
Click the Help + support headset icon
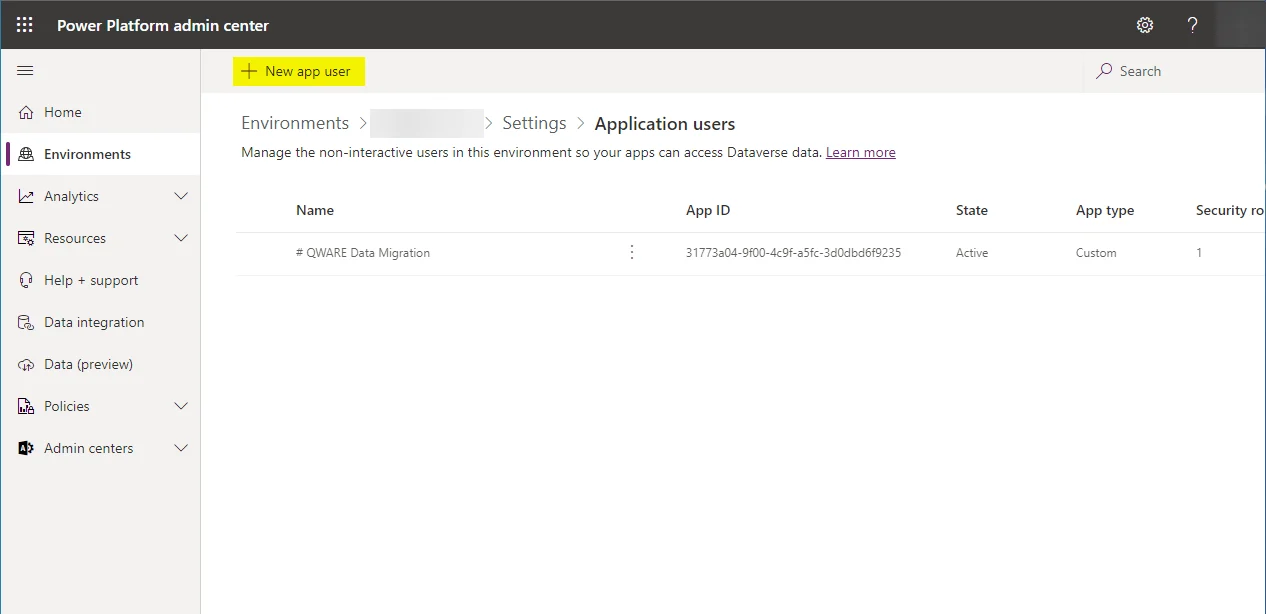click(x=27, y=280)
